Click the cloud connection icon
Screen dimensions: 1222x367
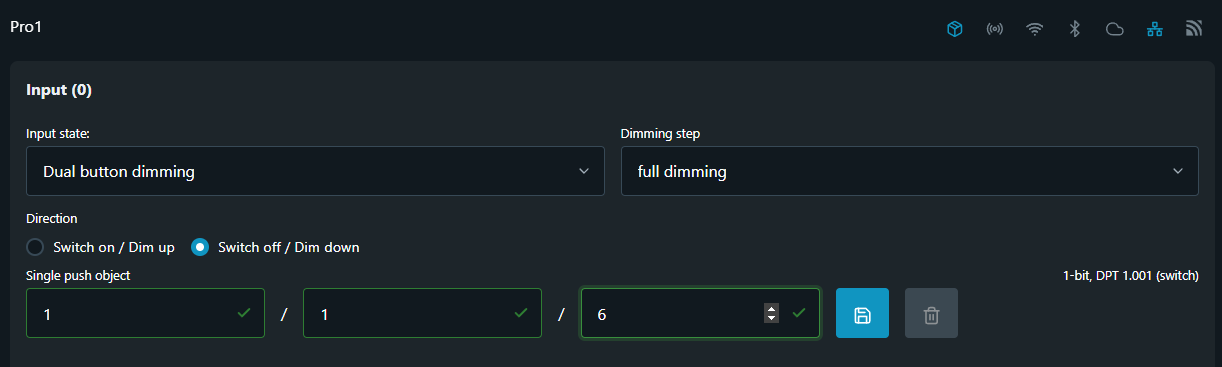pos(1114,29)
